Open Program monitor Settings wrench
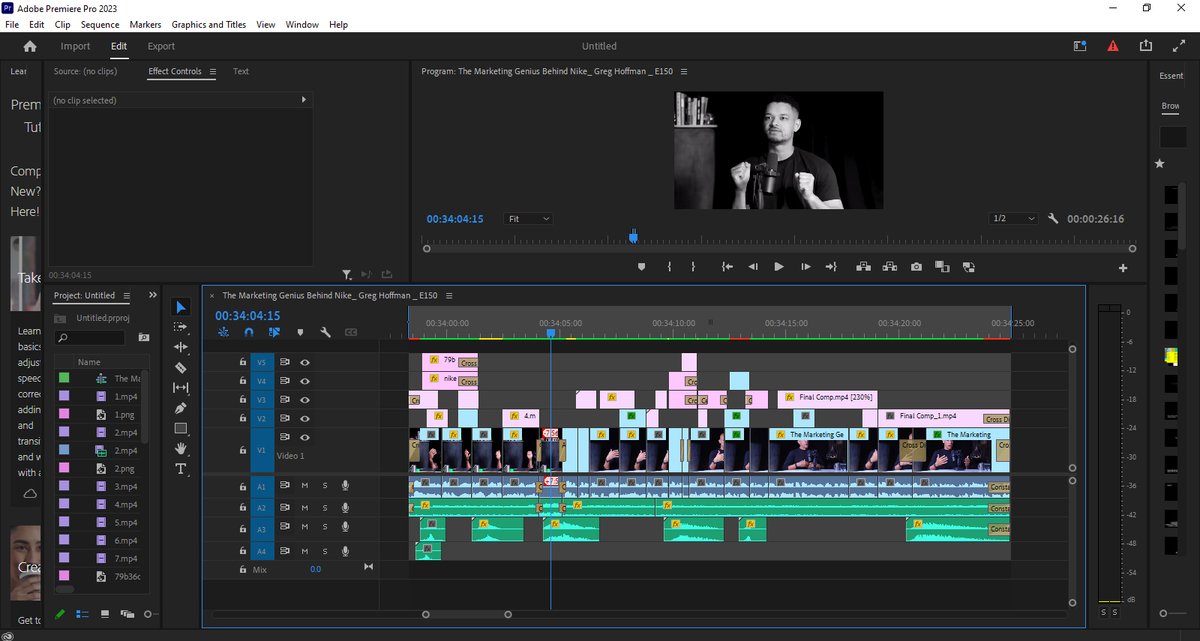Image resolution: width=1200 pixels, height=641 pixels. pyautogui.click(x=1053, y=218)
